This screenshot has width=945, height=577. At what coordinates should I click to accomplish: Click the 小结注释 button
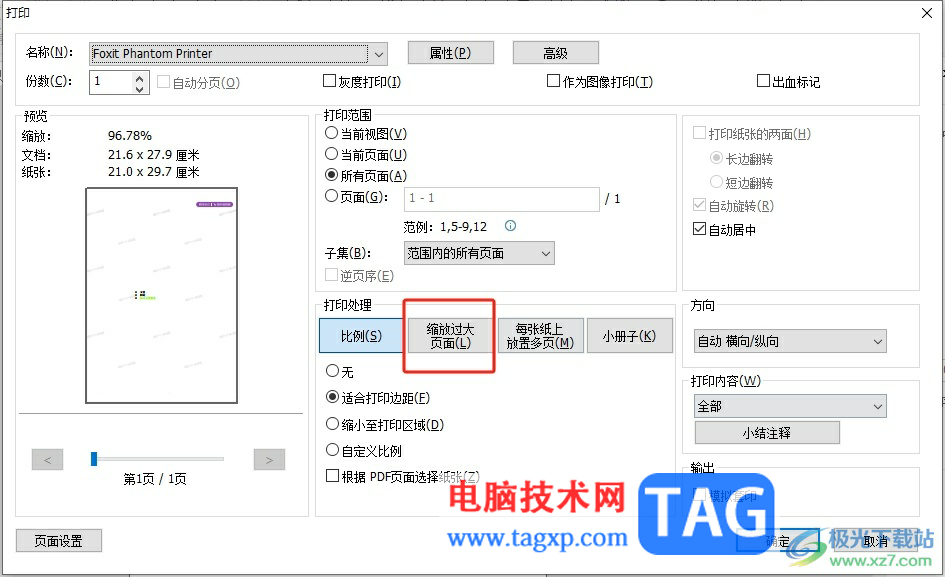[x=767, y=433]
